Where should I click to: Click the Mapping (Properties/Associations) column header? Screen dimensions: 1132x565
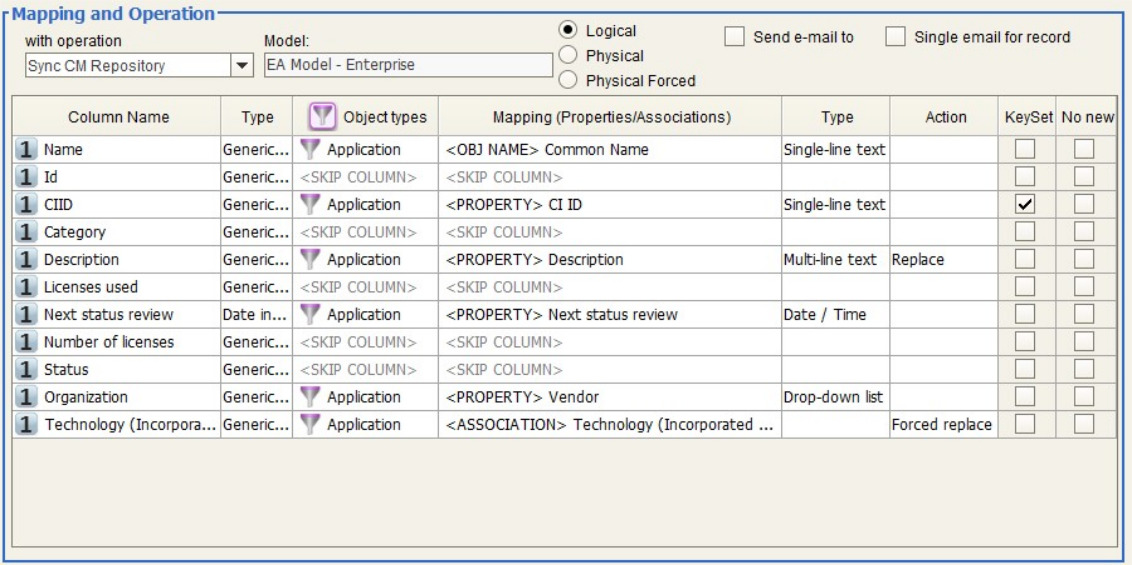click(611, 117)
